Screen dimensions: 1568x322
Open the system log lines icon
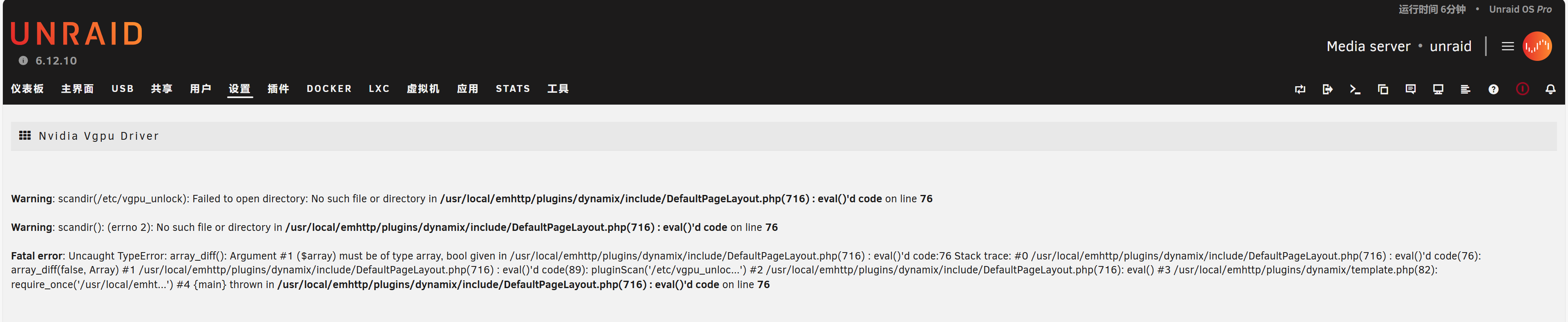pyautogui.click(x=1465, y=89)
